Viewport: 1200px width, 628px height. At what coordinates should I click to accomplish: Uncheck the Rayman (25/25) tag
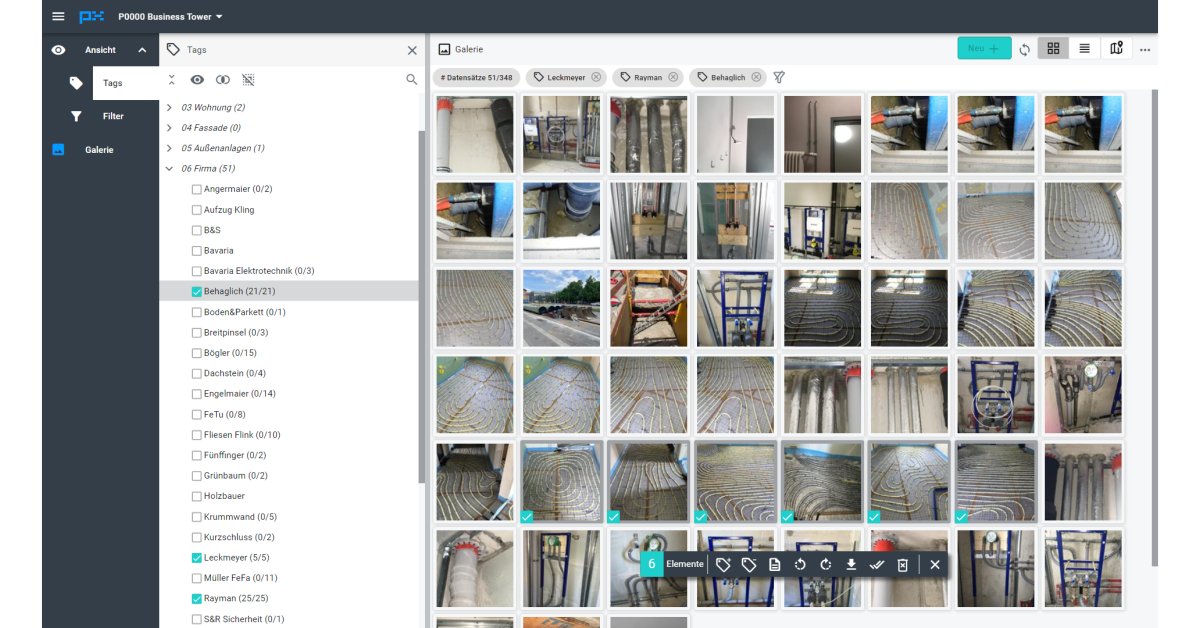pos(197,598)
